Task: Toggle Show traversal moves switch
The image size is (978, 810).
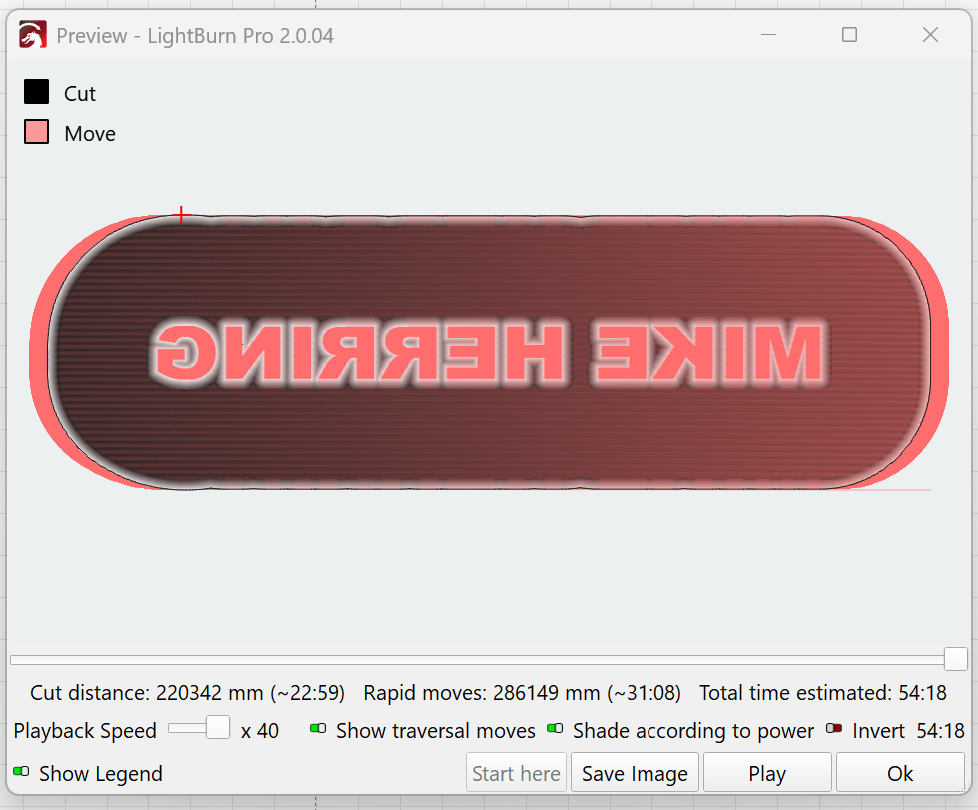Action: point(318,728)
